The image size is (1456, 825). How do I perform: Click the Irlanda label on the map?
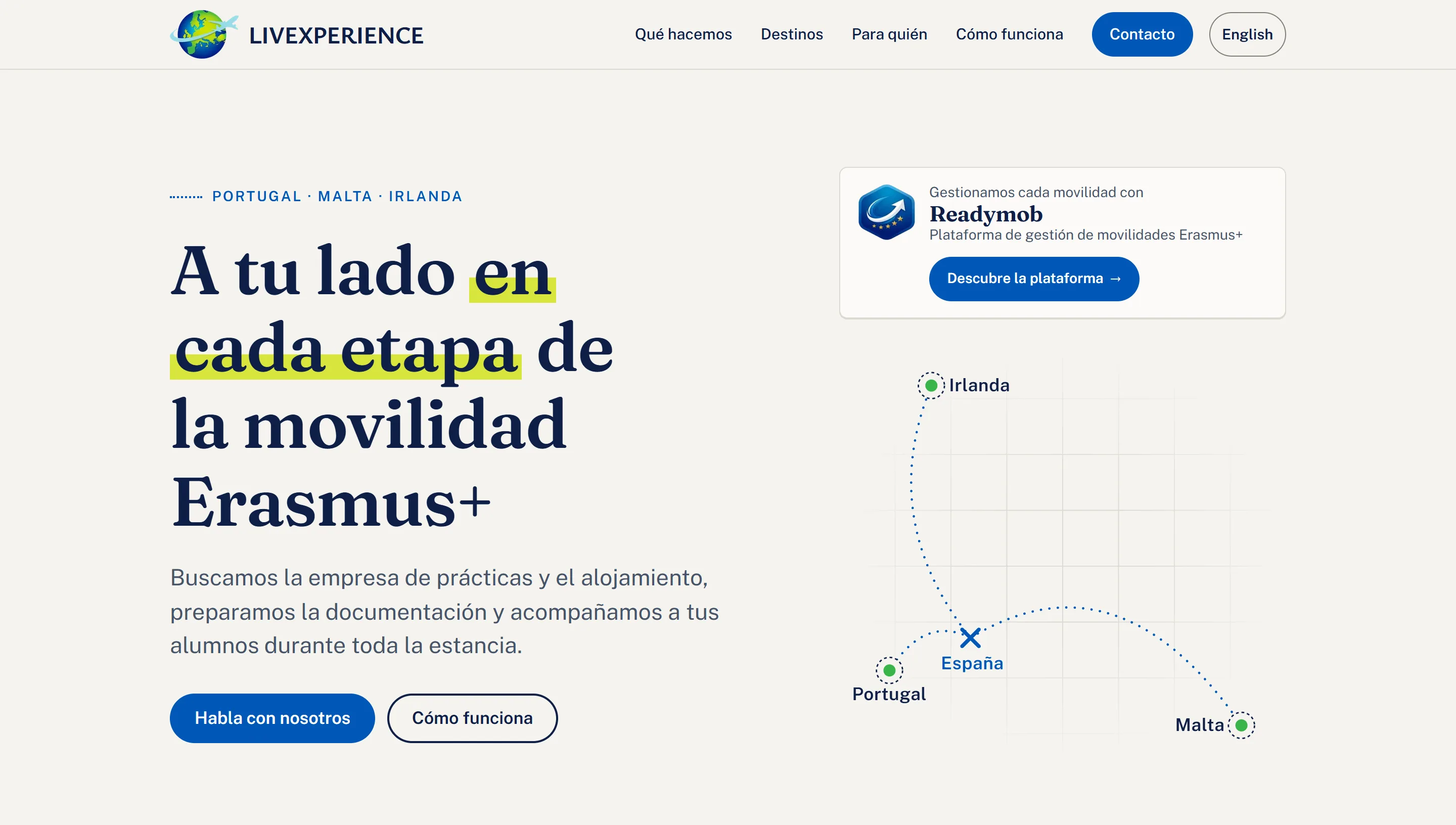[979, 385]
